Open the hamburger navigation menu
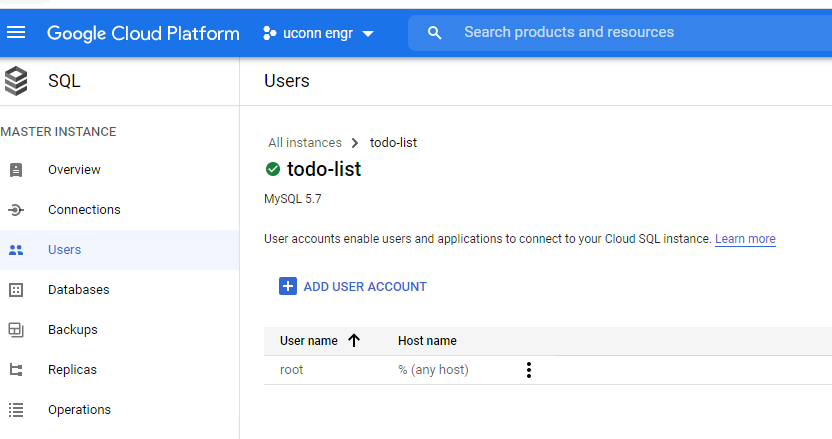The image size is (832, 439). point(16,33)
